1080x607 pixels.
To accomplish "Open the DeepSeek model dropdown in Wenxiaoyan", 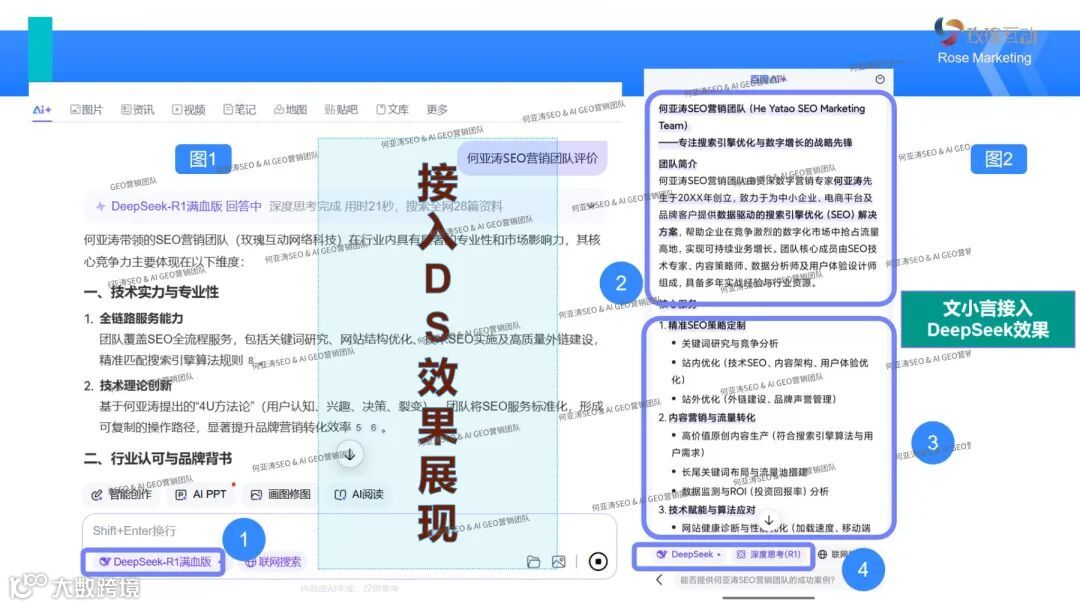I will [x=688, y=554].
